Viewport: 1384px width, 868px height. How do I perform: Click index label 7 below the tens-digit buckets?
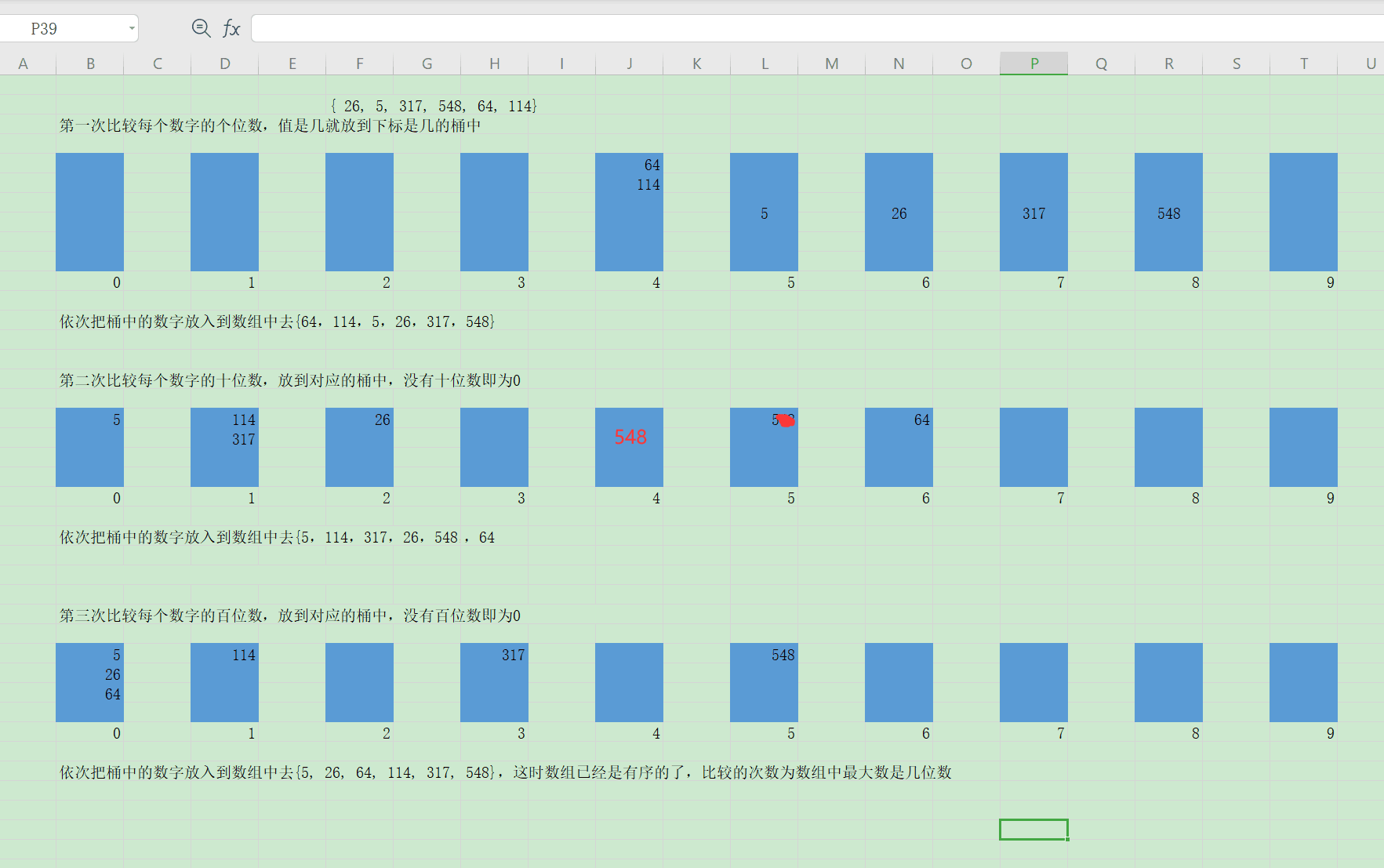pyautogui.click(x=1061, y=498)
